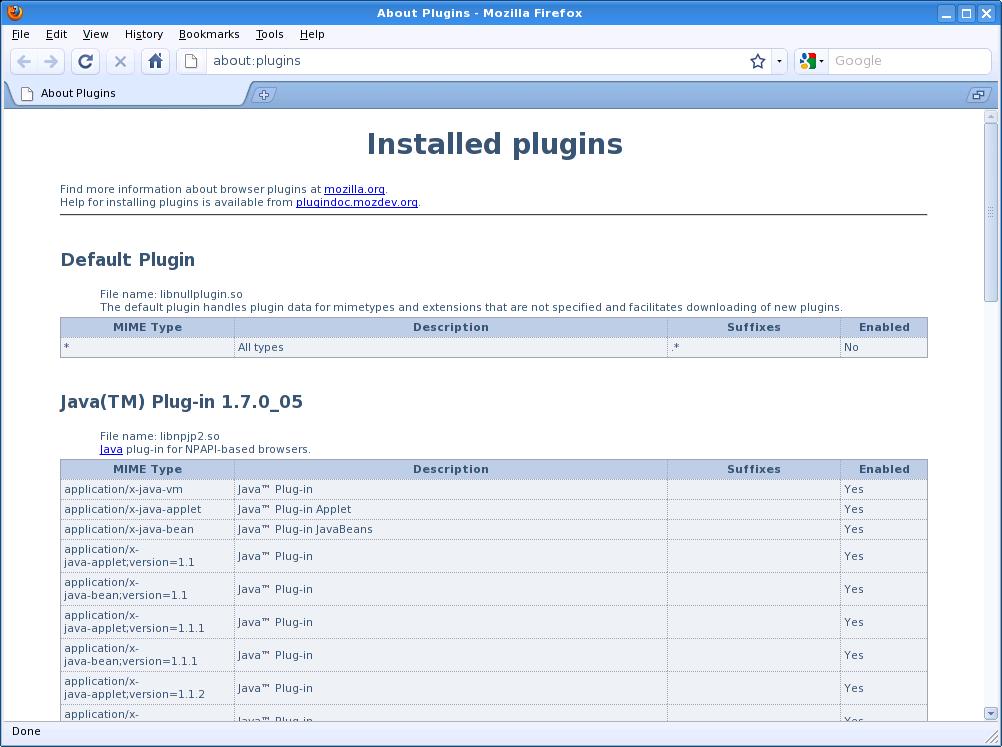Click the File name: libnpjp2.so text
The width and height of the screenshot is (1002, 747).
tap(160, 436)
